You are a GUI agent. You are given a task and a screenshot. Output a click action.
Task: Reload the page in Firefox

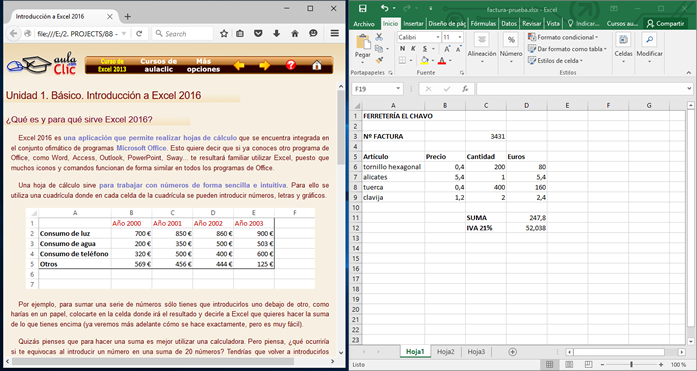point(139,33)
